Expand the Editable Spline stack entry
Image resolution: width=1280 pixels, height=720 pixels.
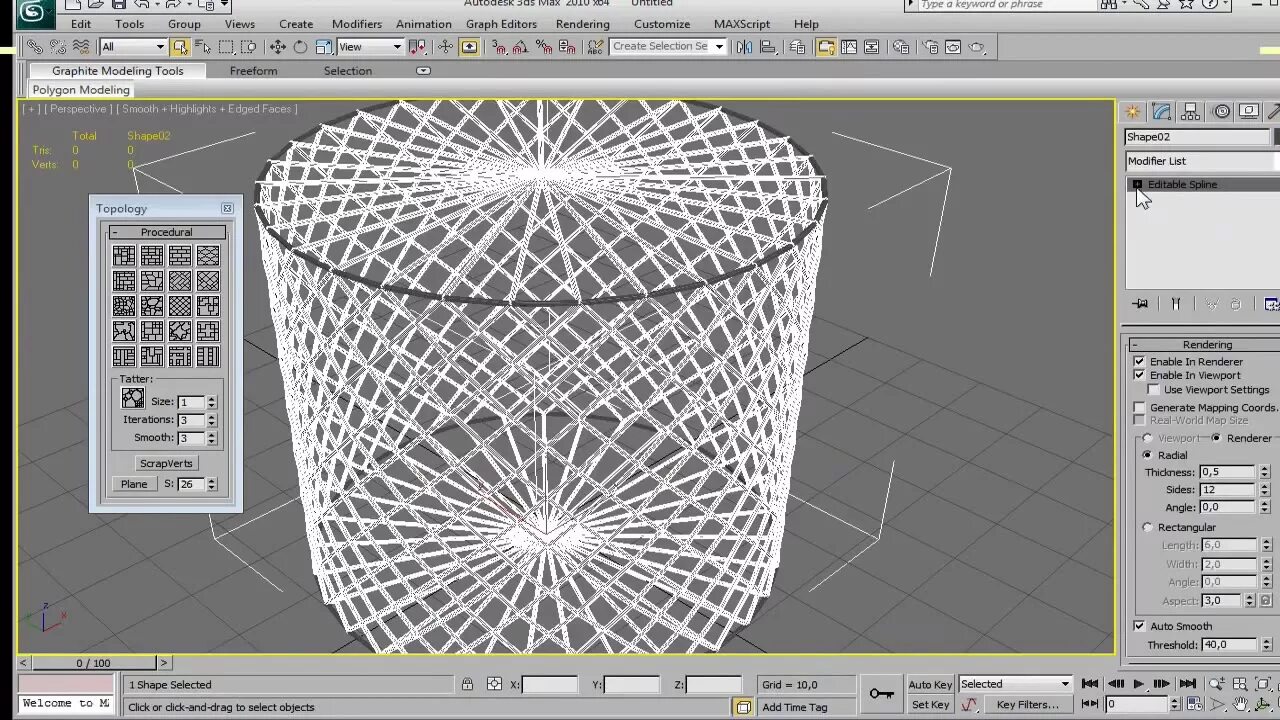click(1137, 185)
